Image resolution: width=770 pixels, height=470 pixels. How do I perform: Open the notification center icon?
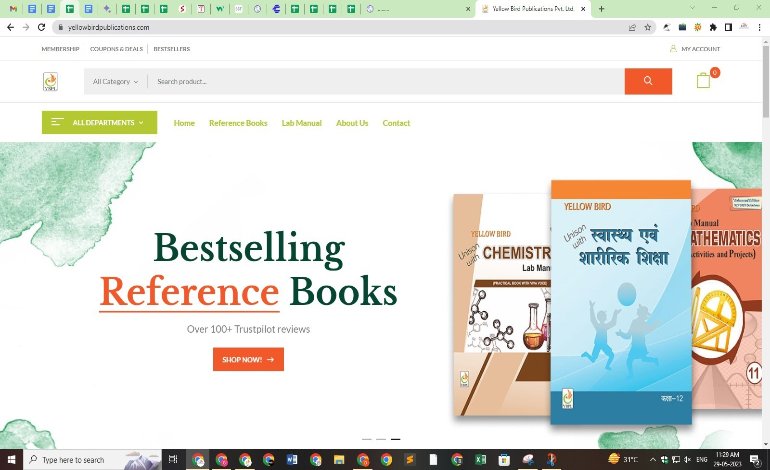[x=754, y=460]
